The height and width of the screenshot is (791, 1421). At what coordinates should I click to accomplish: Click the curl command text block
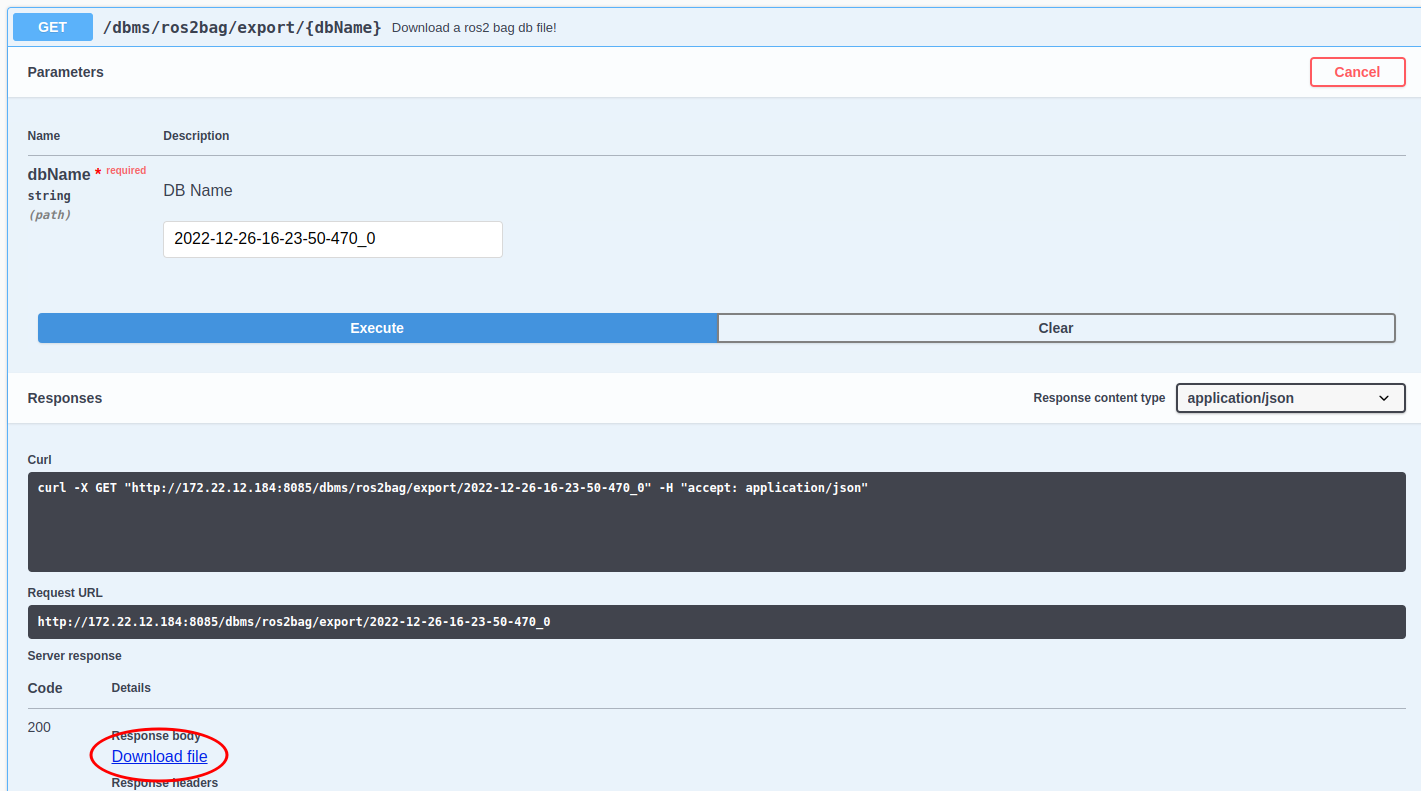451,487
